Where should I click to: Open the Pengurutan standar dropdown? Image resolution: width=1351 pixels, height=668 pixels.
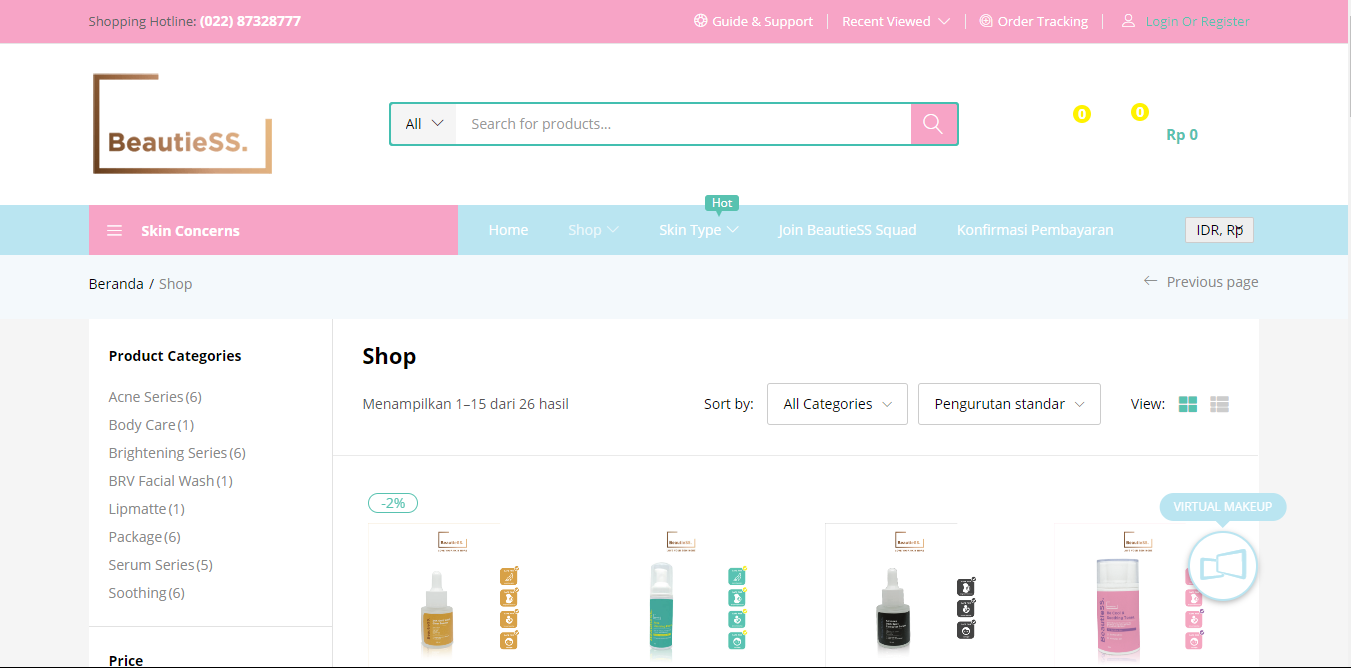[1009, 404]
